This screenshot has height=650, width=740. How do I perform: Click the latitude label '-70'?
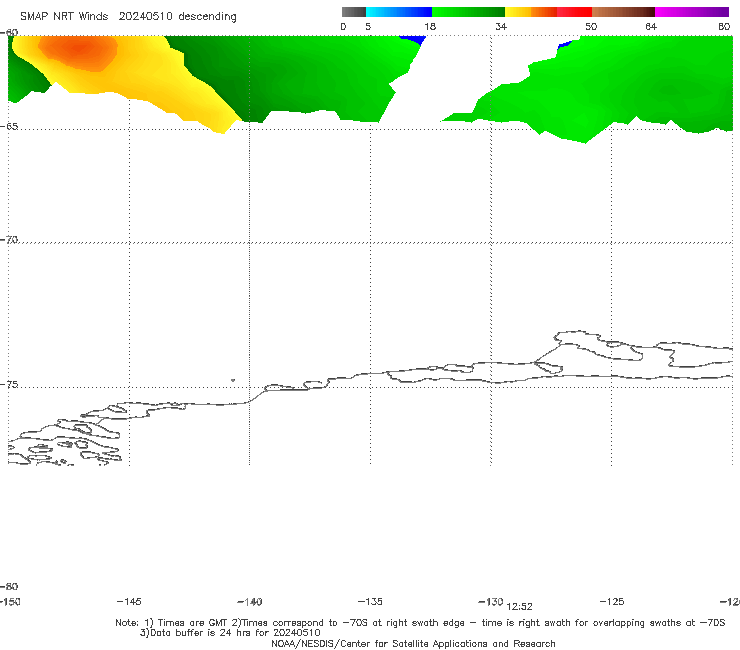tap(9, 240)
